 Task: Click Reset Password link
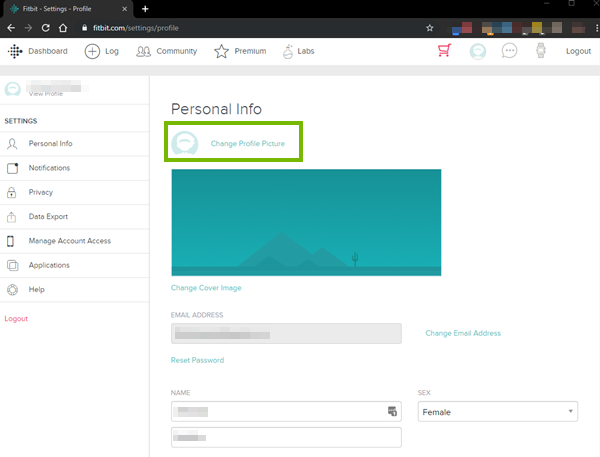[197, 360]
